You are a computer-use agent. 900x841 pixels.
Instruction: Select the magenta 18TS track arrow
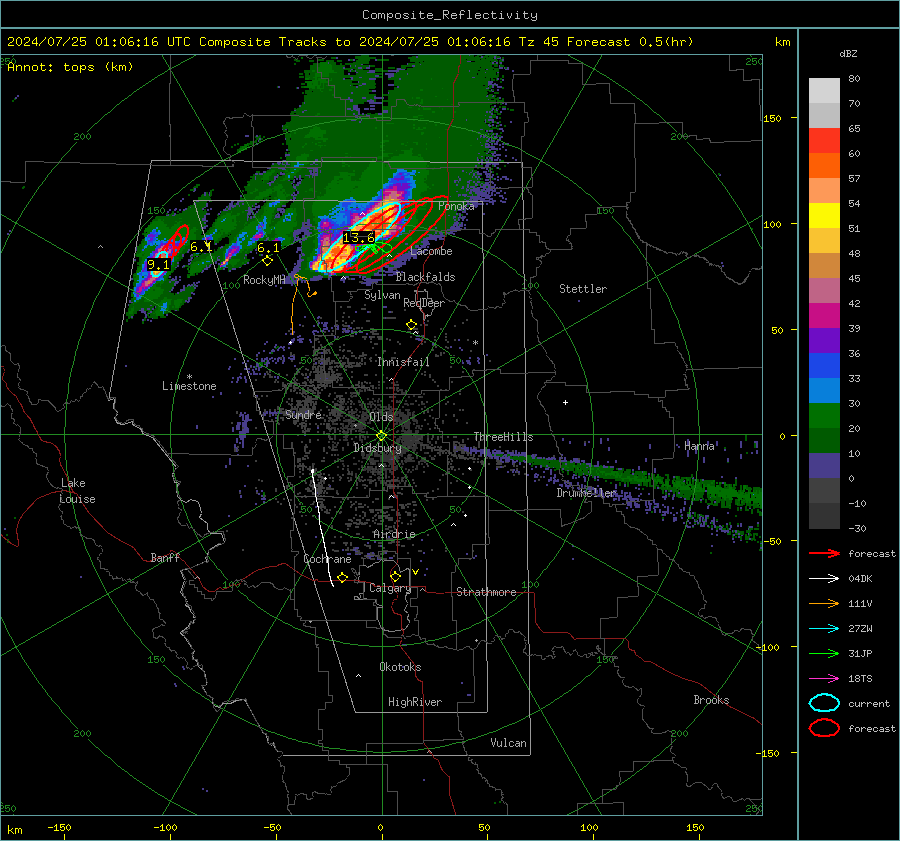coord(824,679)
